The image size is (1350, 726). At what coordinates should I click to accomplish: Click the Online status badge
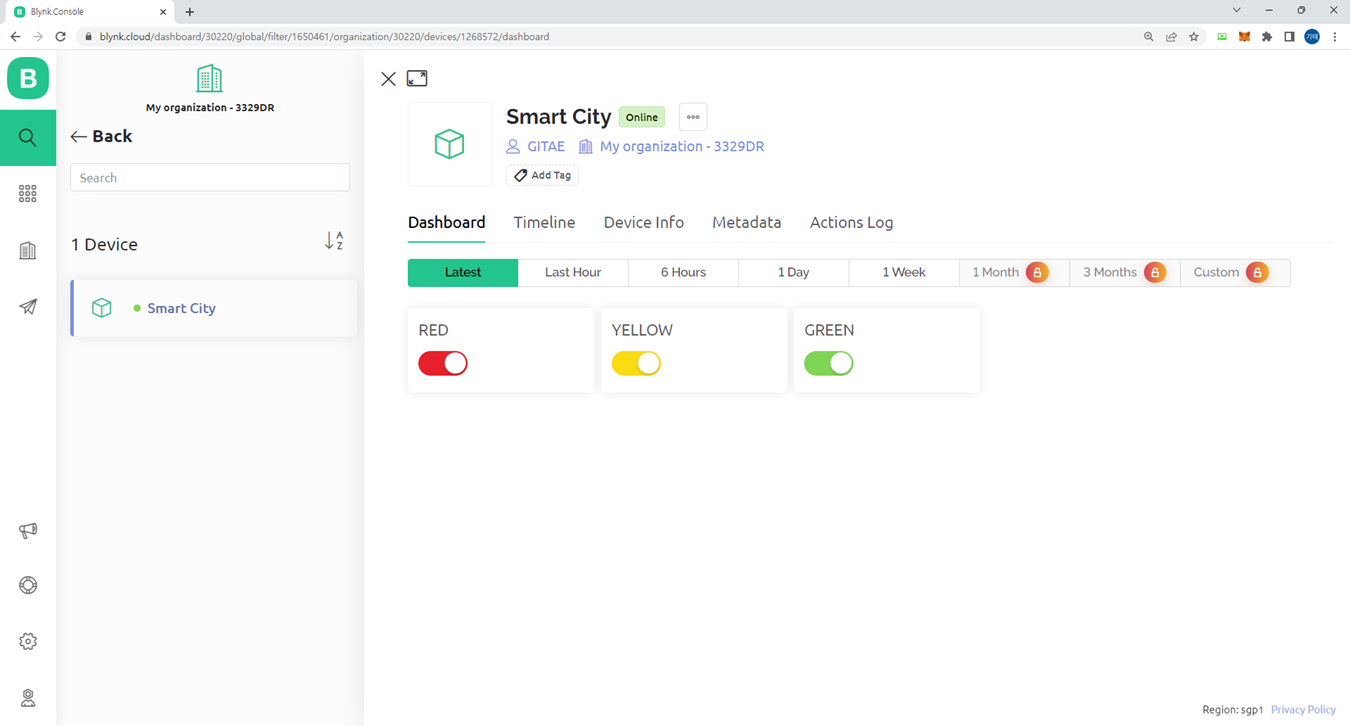coord(642,117)
